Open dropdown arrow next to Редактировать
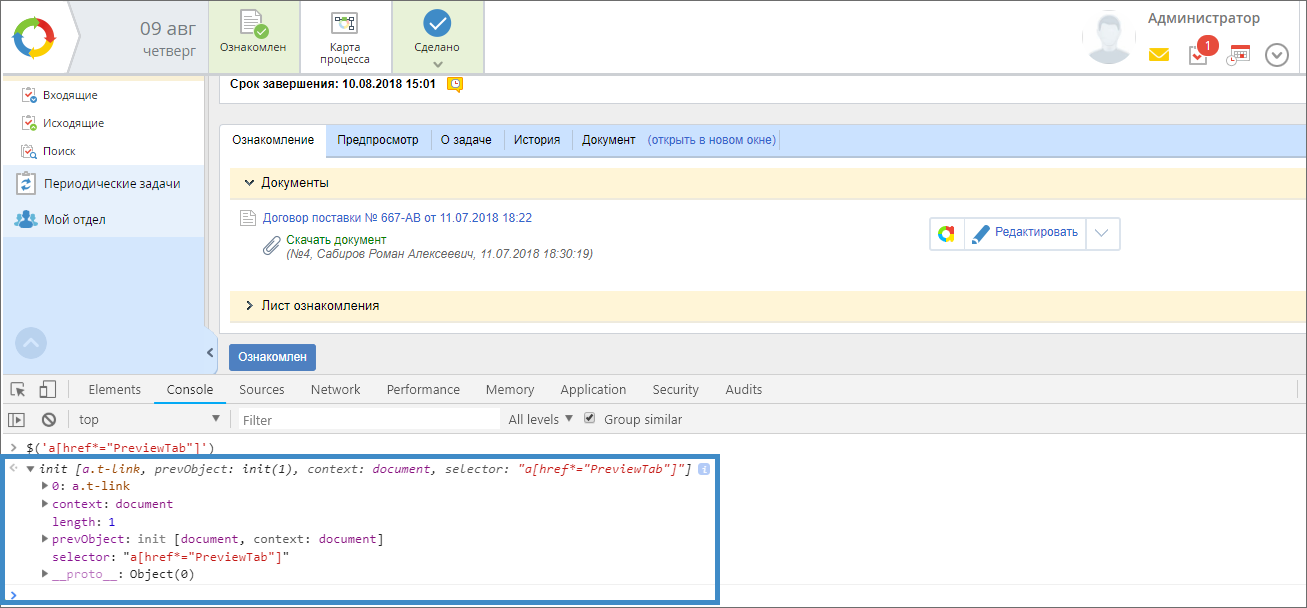The image size is (1307, 608). click(x=1102, y=233)
